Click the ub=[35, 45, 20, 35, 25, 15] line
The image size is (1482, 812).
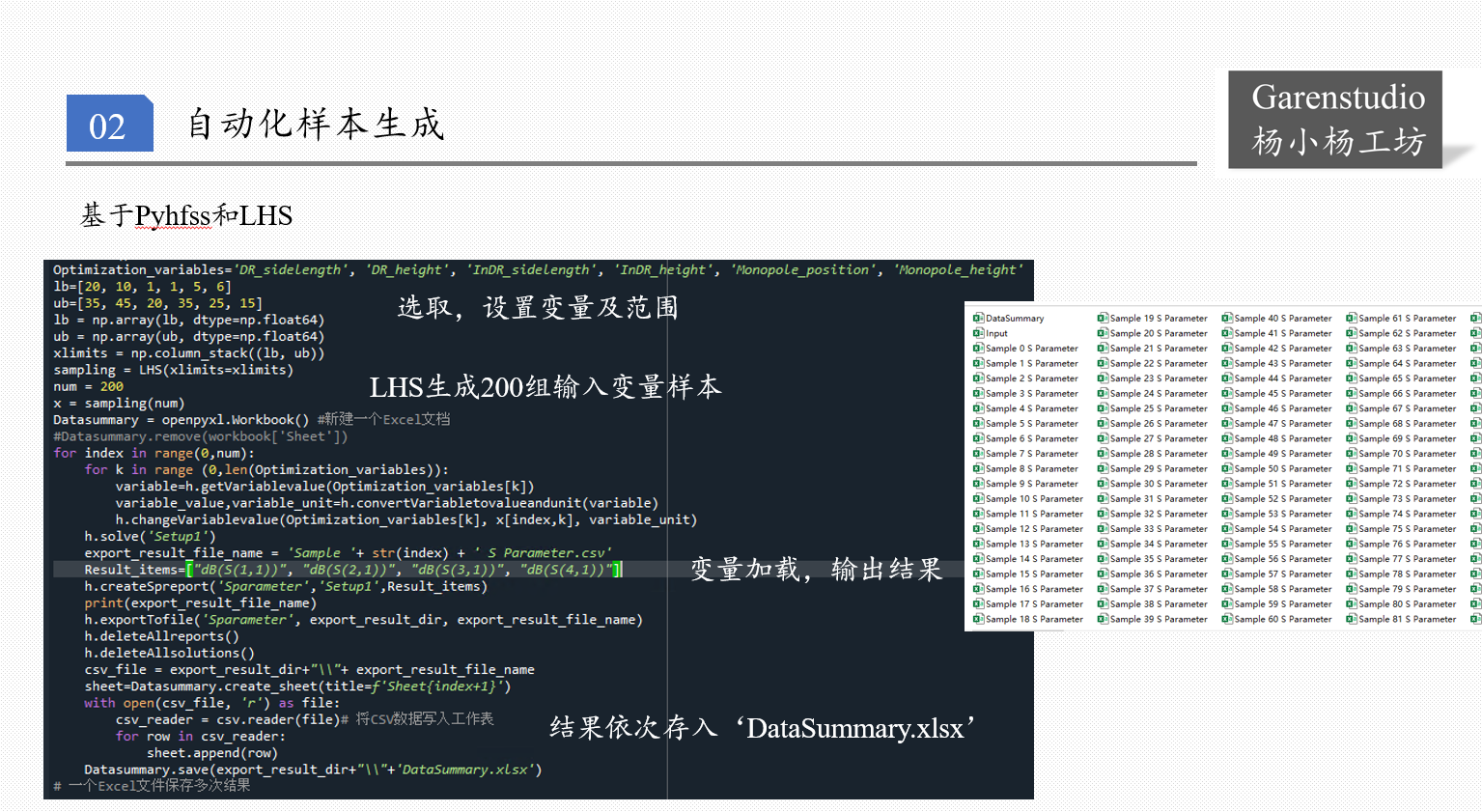coord(157,303)
